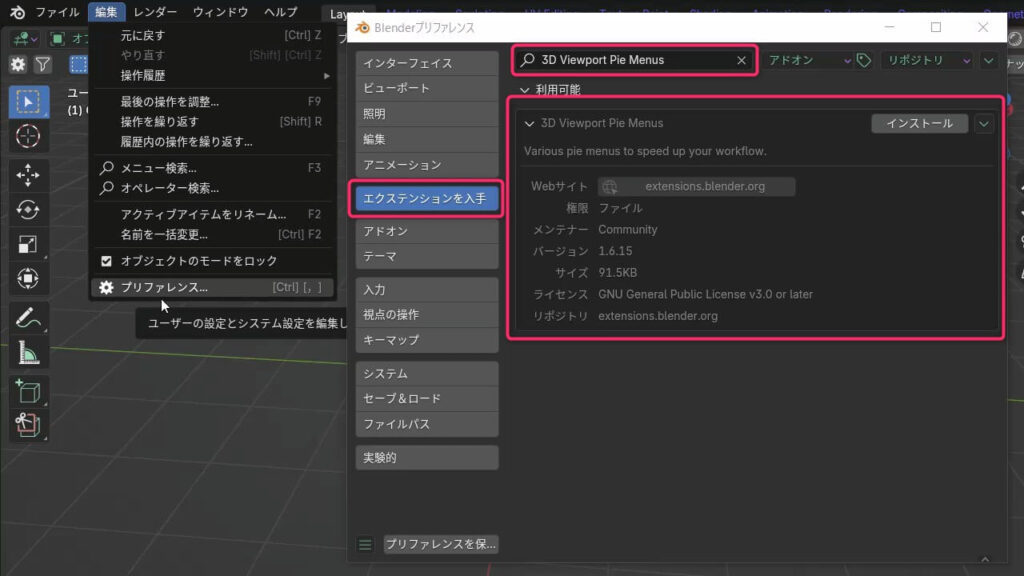
Task: Open the 編集 menu
Action: pyautogui.click(x=106, y=12)
